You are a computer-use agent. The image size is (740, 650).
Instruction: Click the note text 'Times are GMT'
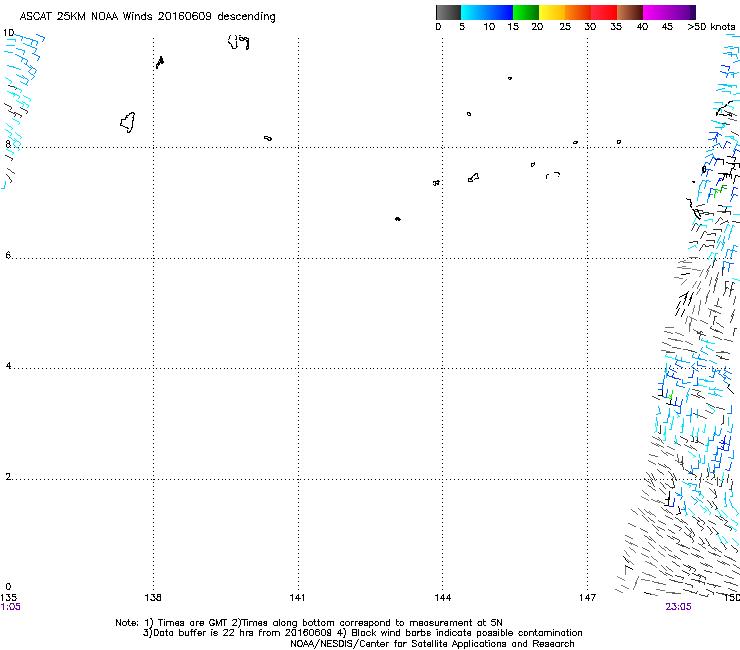(193, 623)
